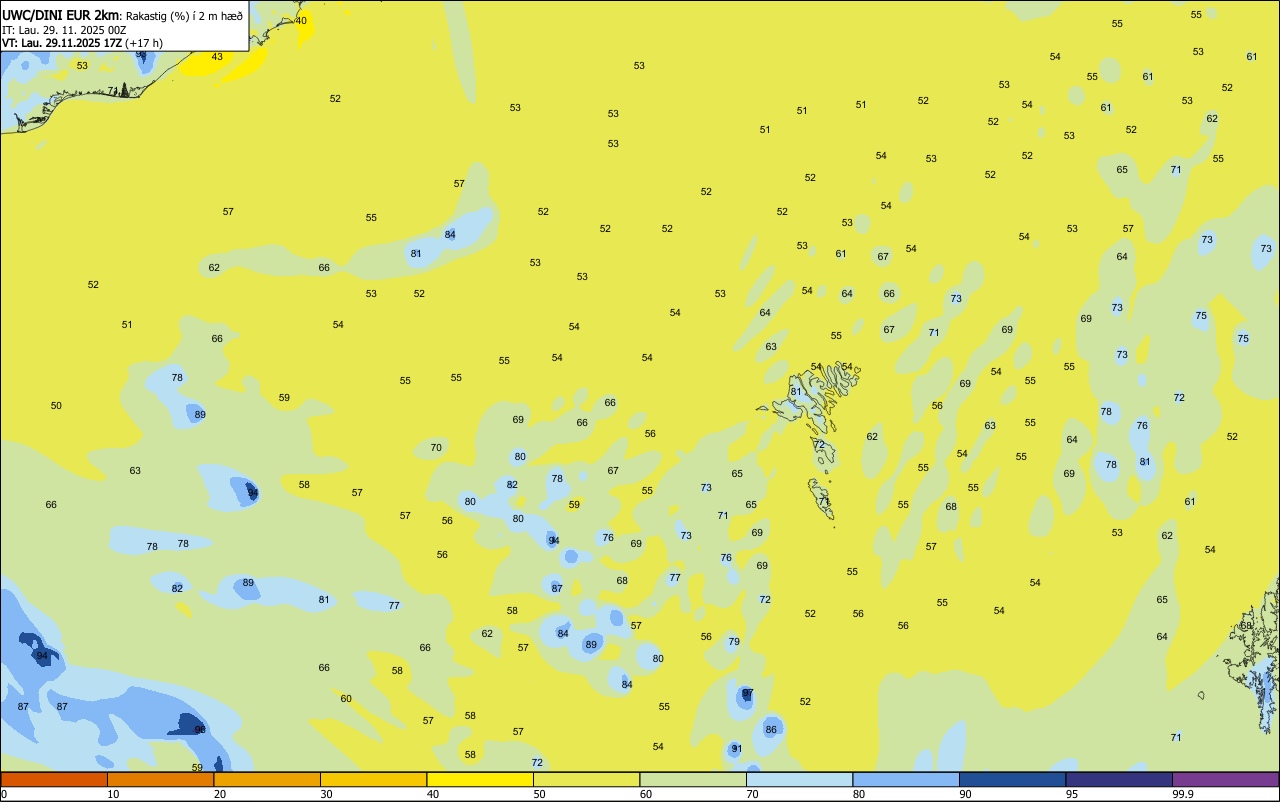Viewport: 1280px width, 802px height.
Task: Click the '(+17 h)' forecast offset text
Action: coord(144,43)
